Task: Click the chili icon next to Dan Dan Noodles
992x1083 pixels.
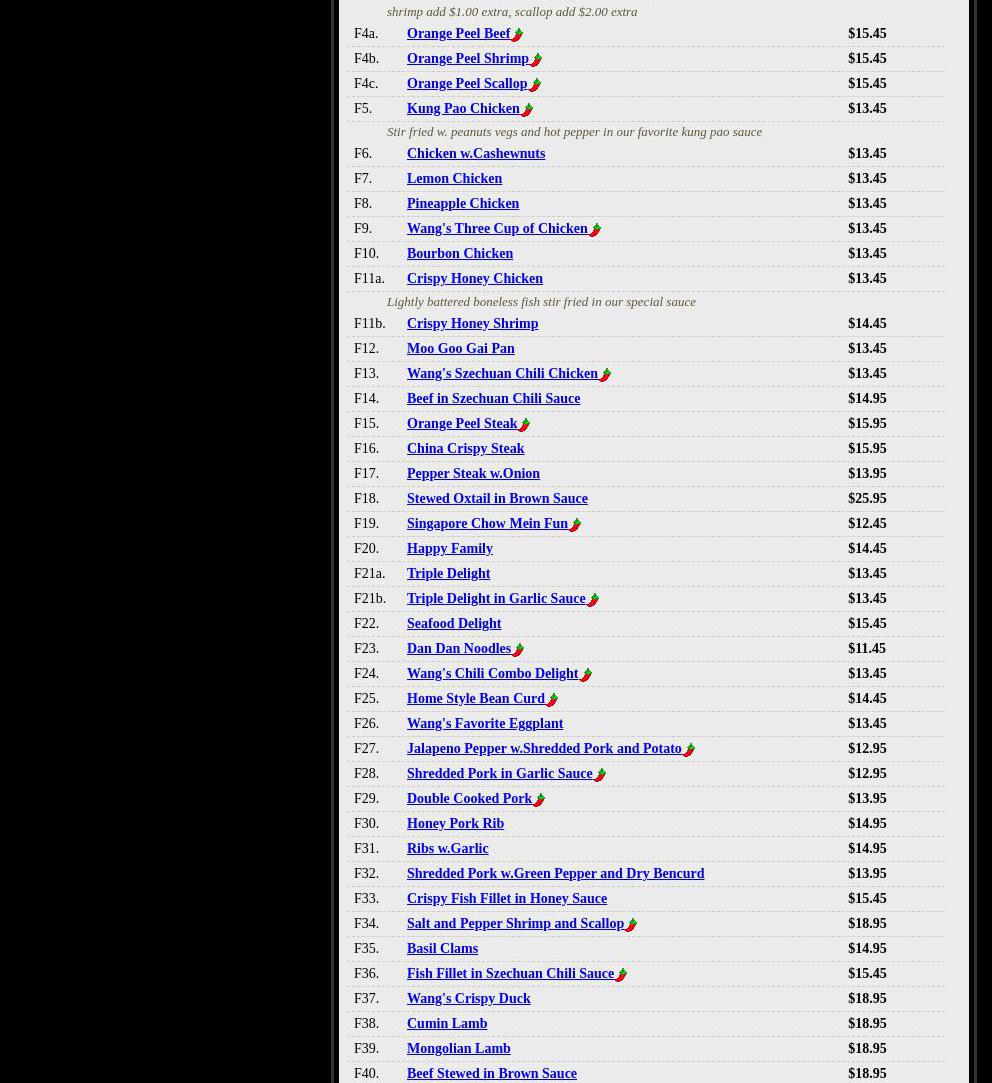Action: (x=518, y=650)
